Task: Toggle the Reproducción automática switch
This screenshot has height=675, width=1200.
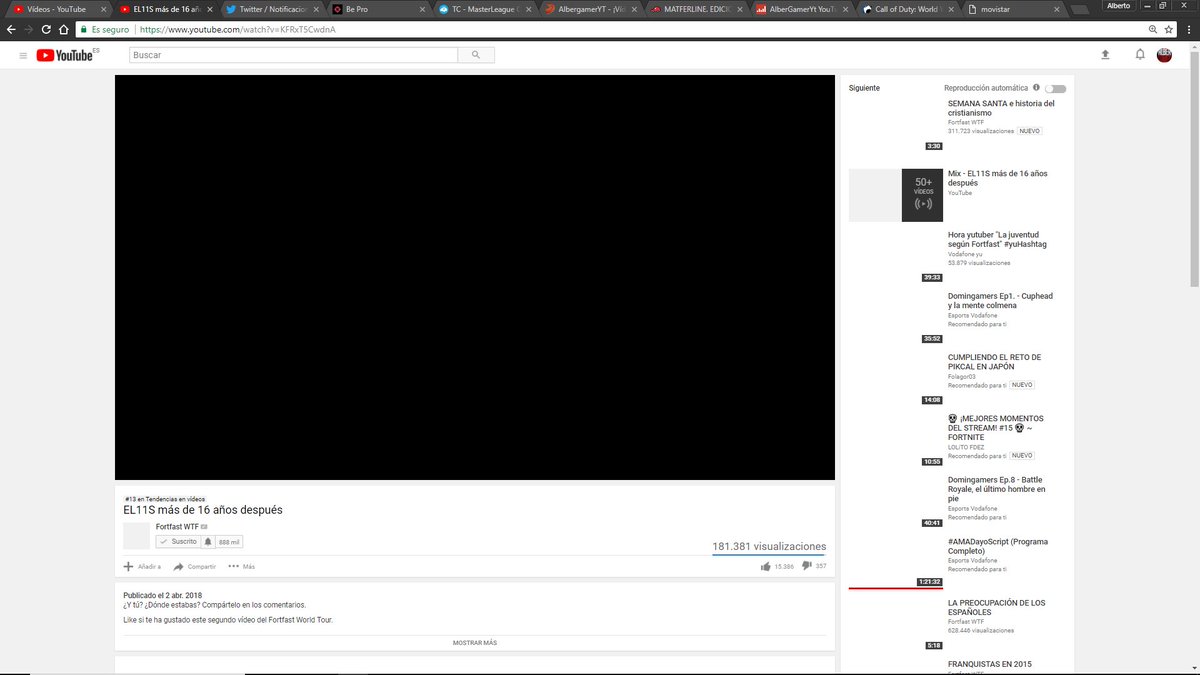Action: tap(1055, 89)
